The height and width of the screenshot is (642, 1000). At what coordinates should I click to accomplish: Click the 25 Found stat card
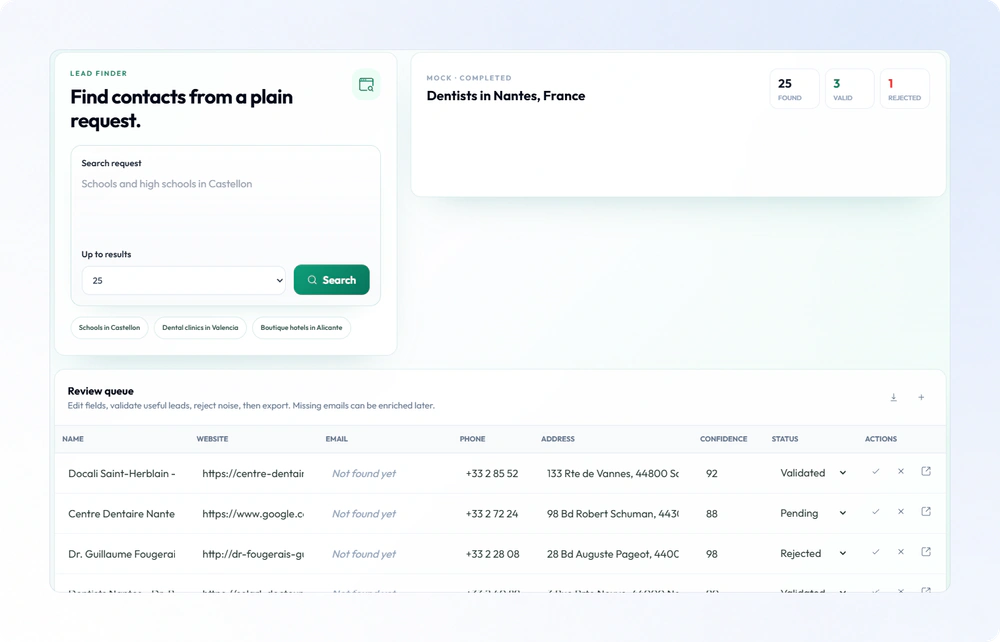click(x=794, y=89)
